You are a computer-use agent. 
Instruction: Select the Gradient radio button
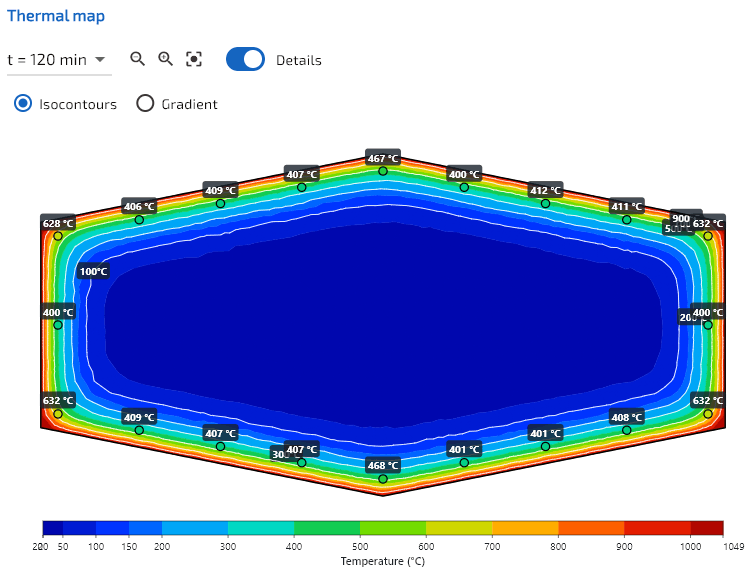click(145, 103)
